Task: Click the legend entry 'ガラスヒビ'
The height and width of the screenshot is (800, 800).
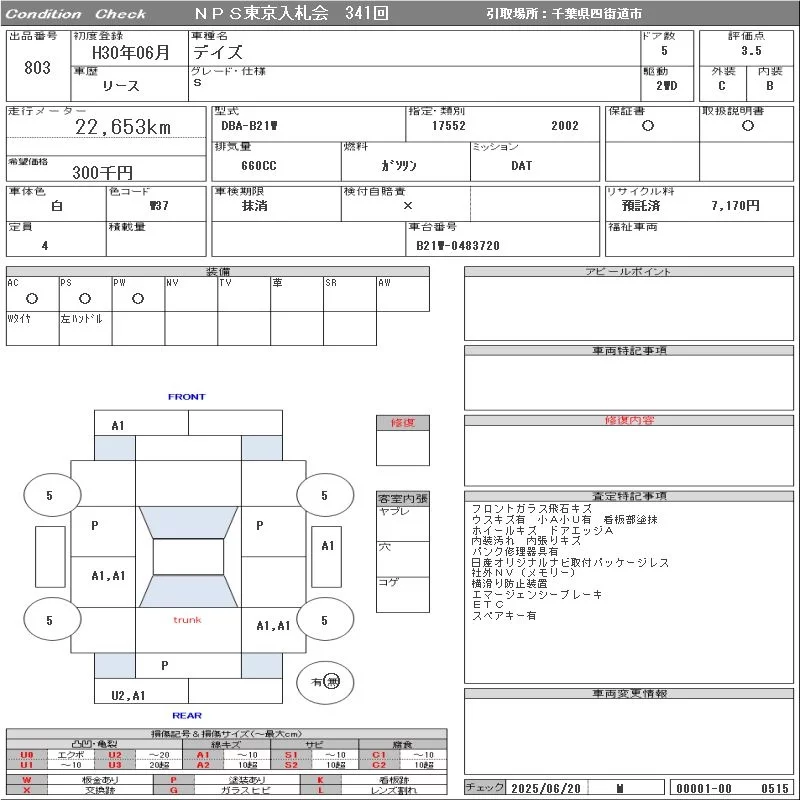Action: click(246, 790)
